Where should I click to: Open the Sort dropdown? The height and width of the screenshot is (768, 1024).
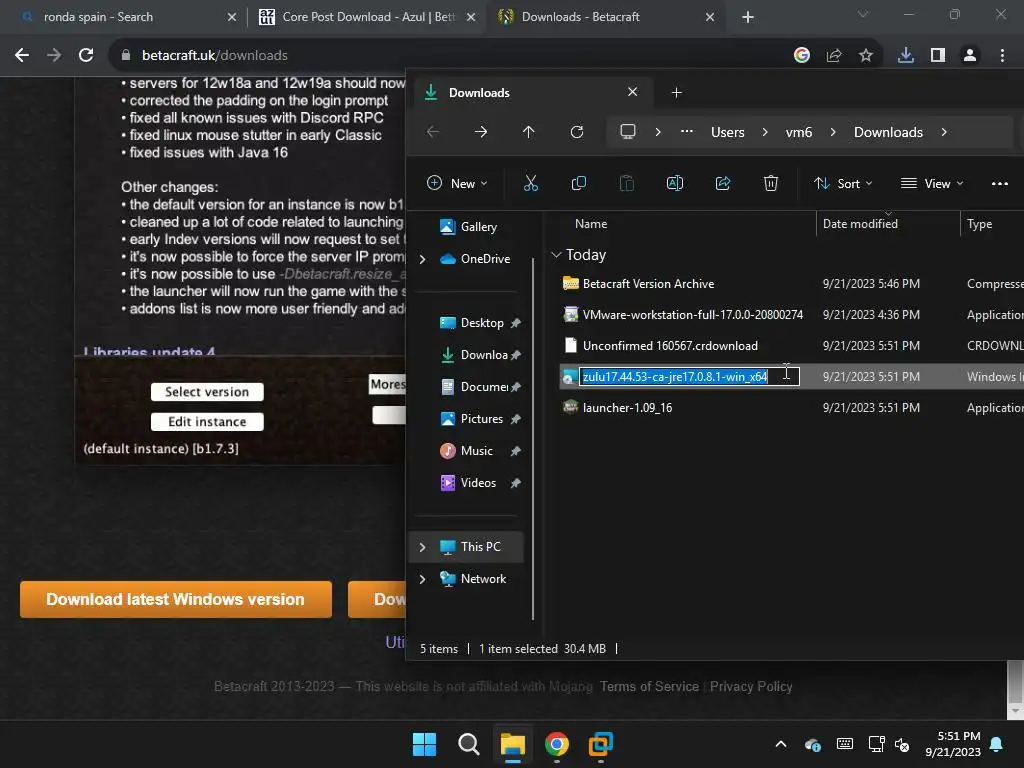tap(843, 184)
